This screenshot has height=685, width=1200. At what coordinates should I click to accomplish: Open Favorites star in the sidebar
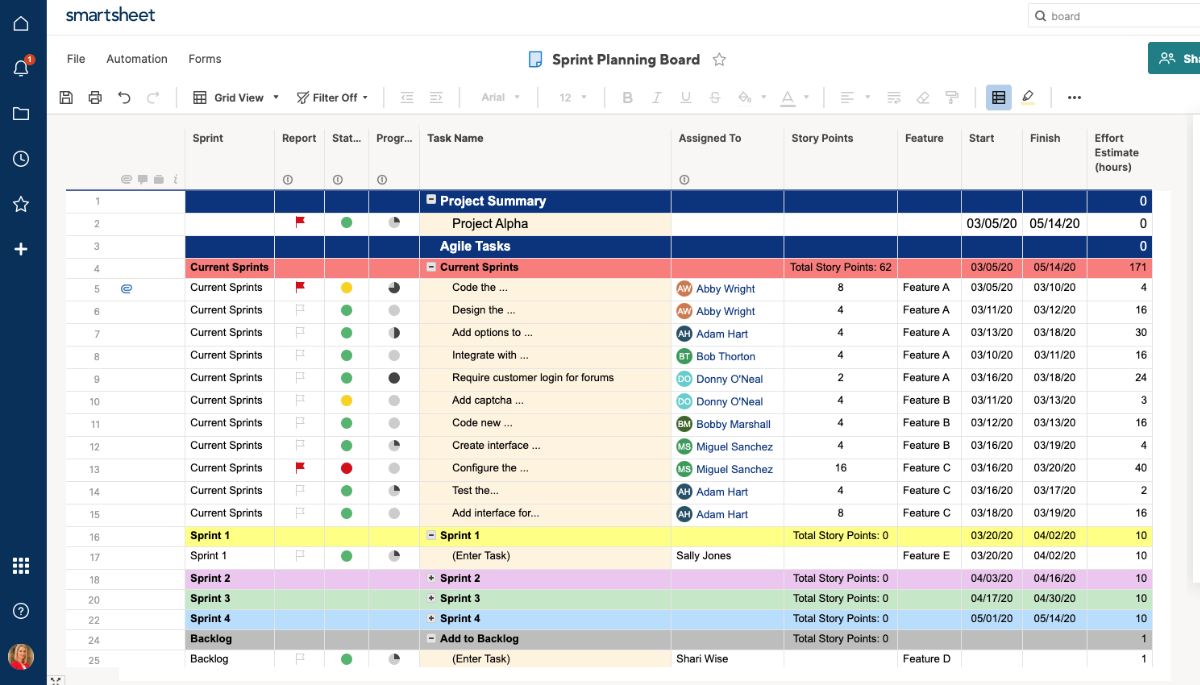tap(20, 204)
